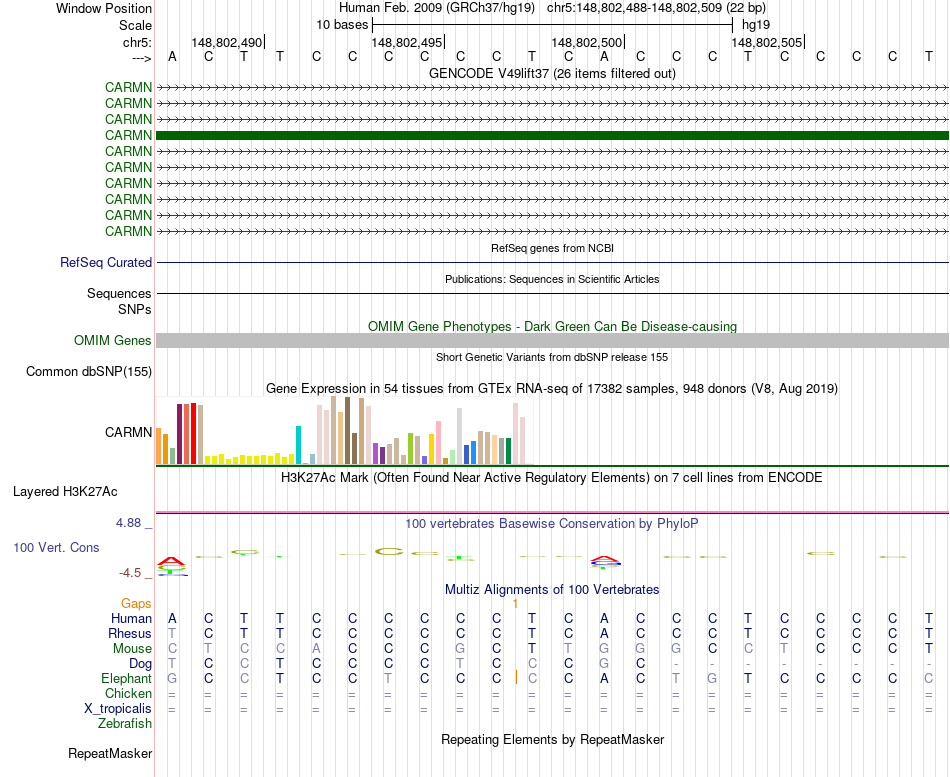The image size is (950, 777).
Task: Open 'Multiz Alignments of 100 Vertebrates' title
Action: pos(552,589)
